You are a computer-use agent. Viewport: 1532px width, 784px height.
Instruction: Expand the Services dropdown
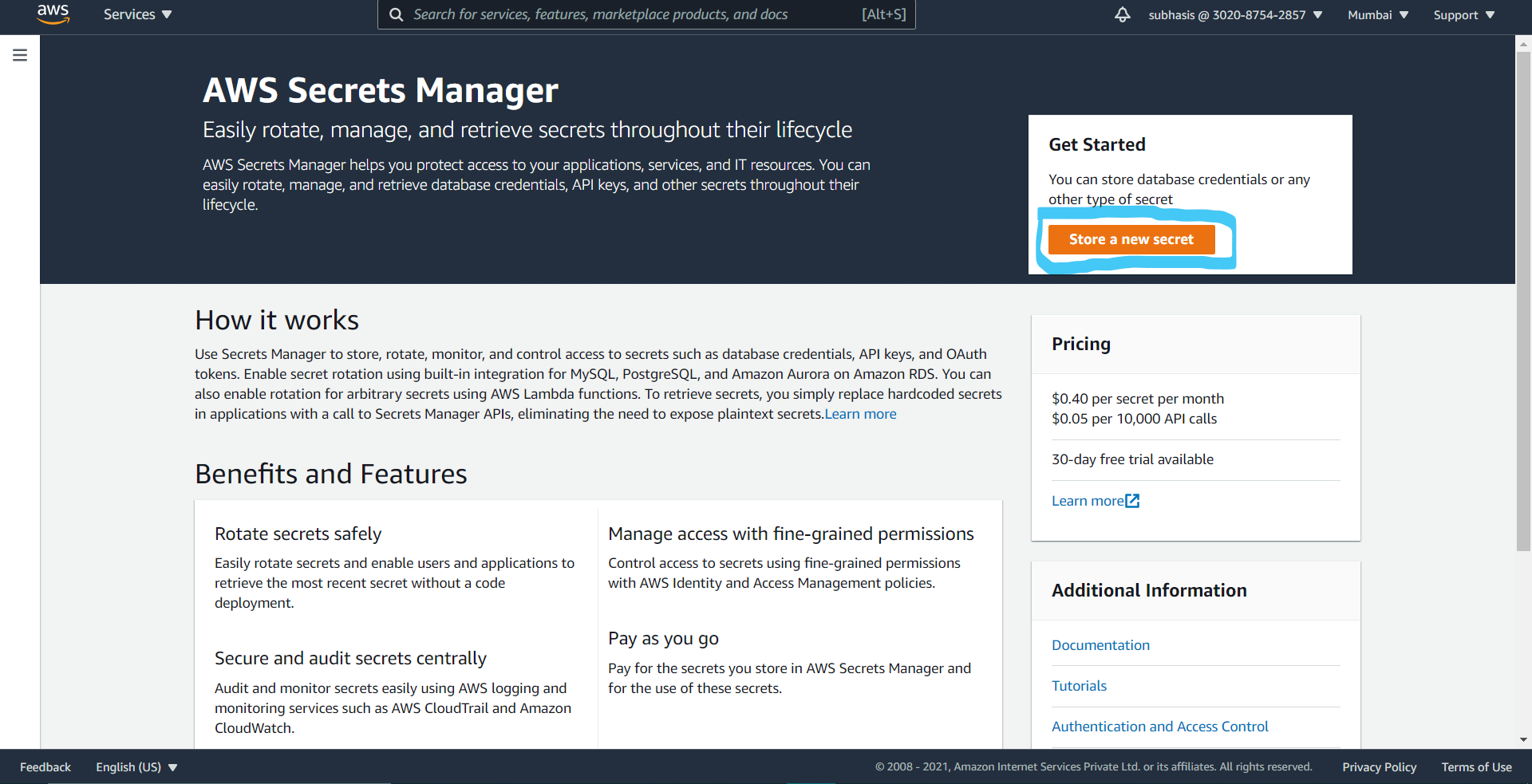tap(137, 14)
